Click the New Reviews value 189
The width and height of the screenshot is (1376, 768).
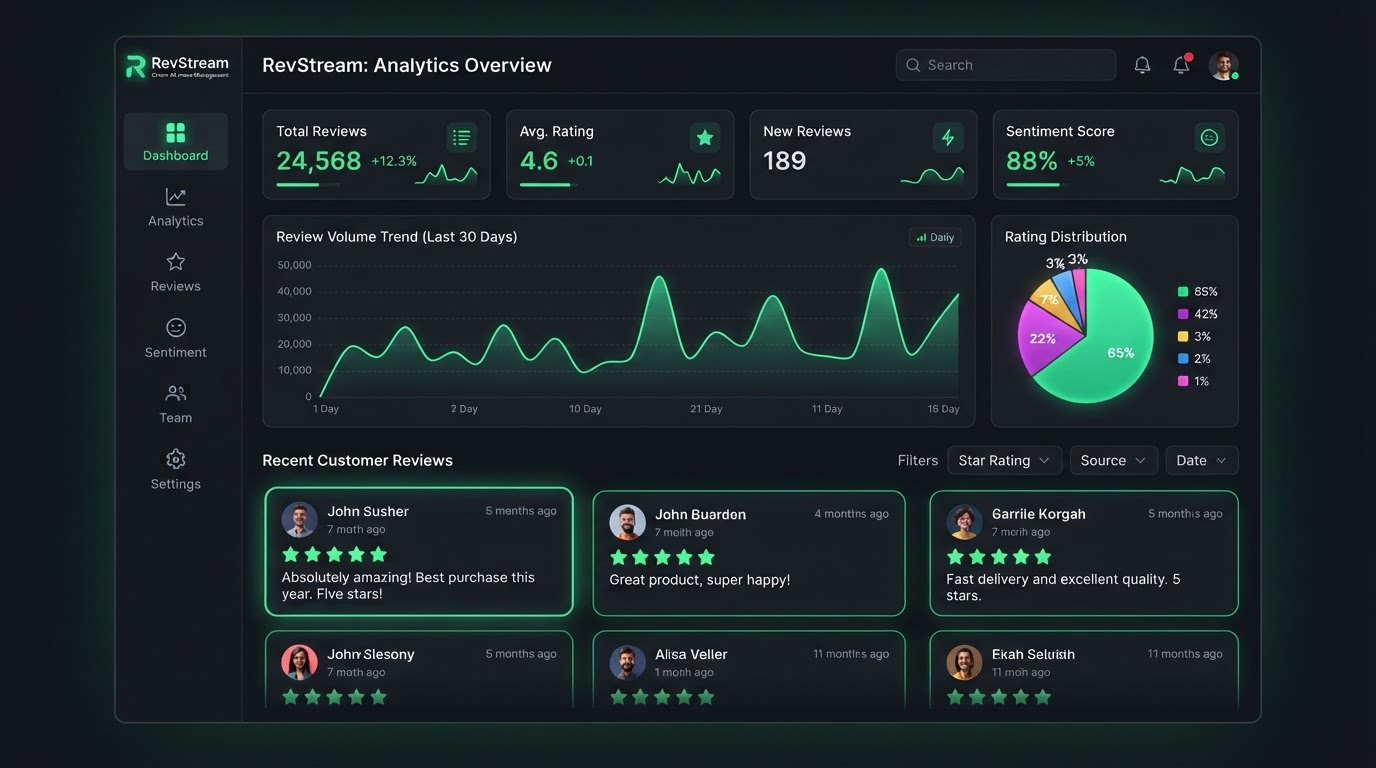(784, 161)
